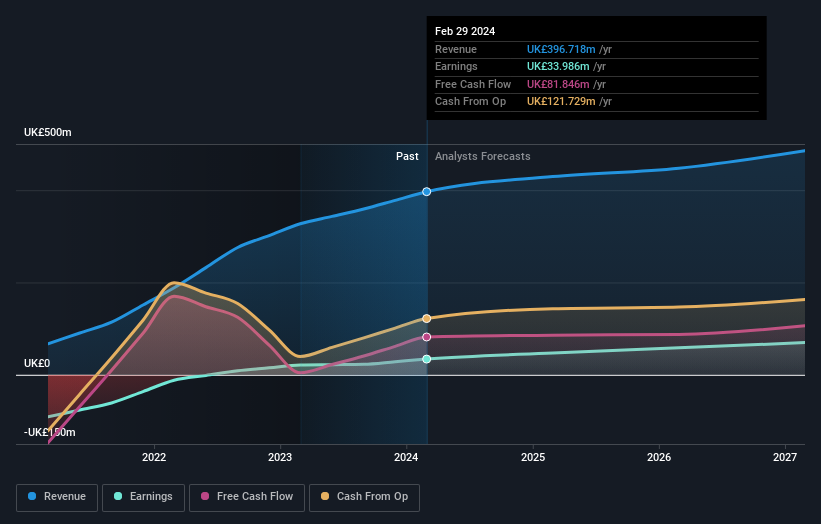
Task: Click the 2025 x-axis label
Action: pos(533,457)
